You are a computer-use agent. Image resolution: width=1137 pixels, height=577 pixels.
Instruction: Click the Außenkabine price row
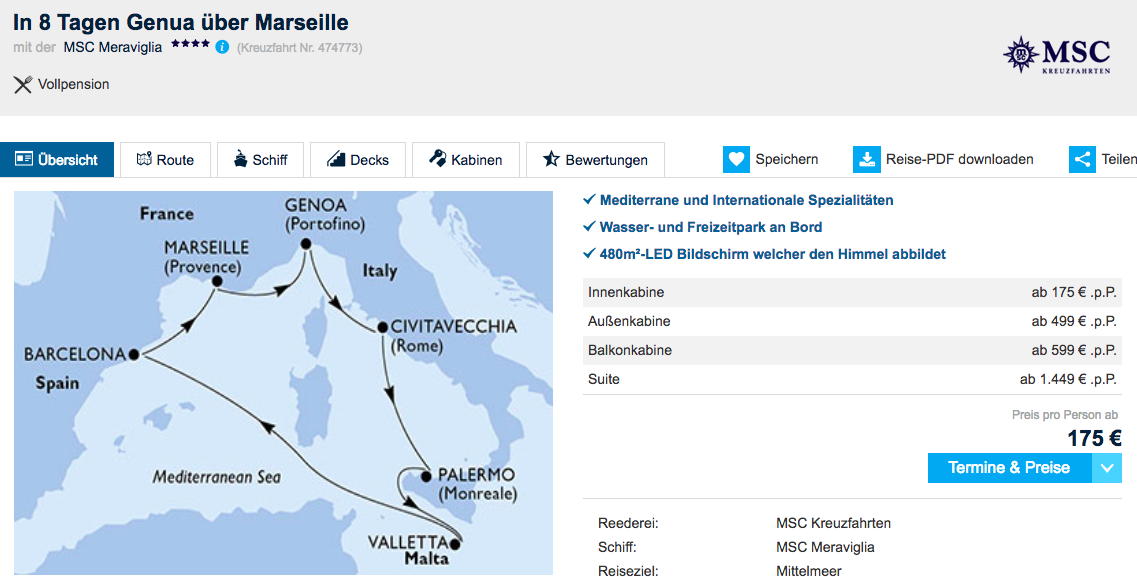(x=852, y=321)
